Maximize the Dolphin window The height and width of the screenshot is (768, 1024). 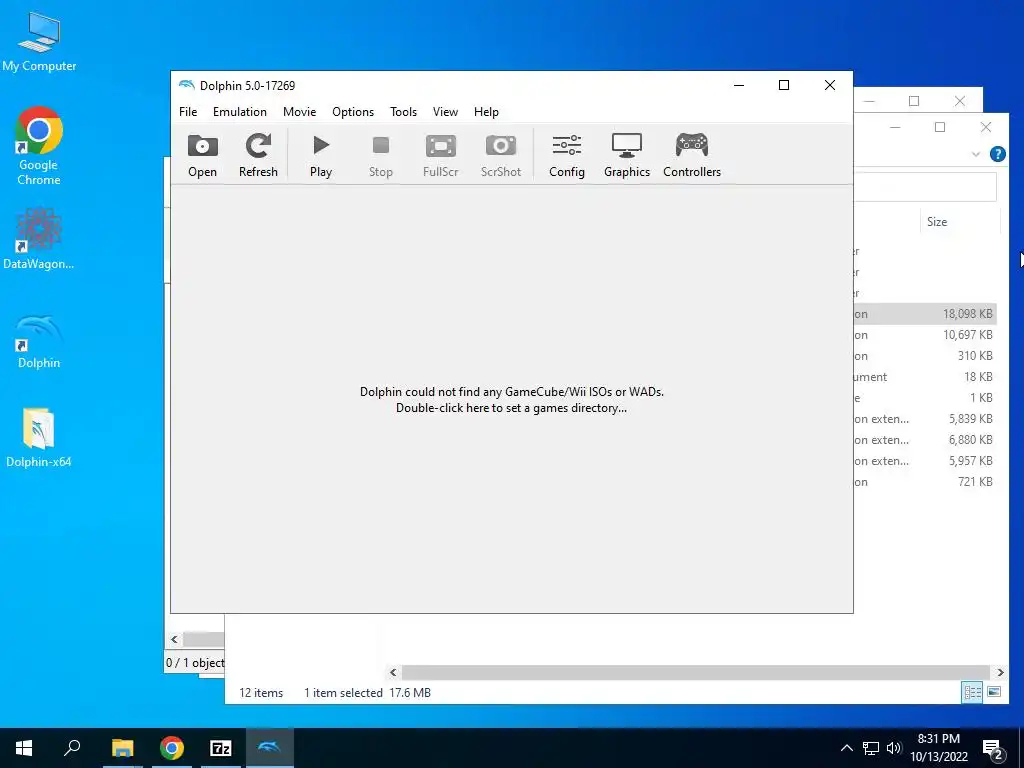[784, 85]
